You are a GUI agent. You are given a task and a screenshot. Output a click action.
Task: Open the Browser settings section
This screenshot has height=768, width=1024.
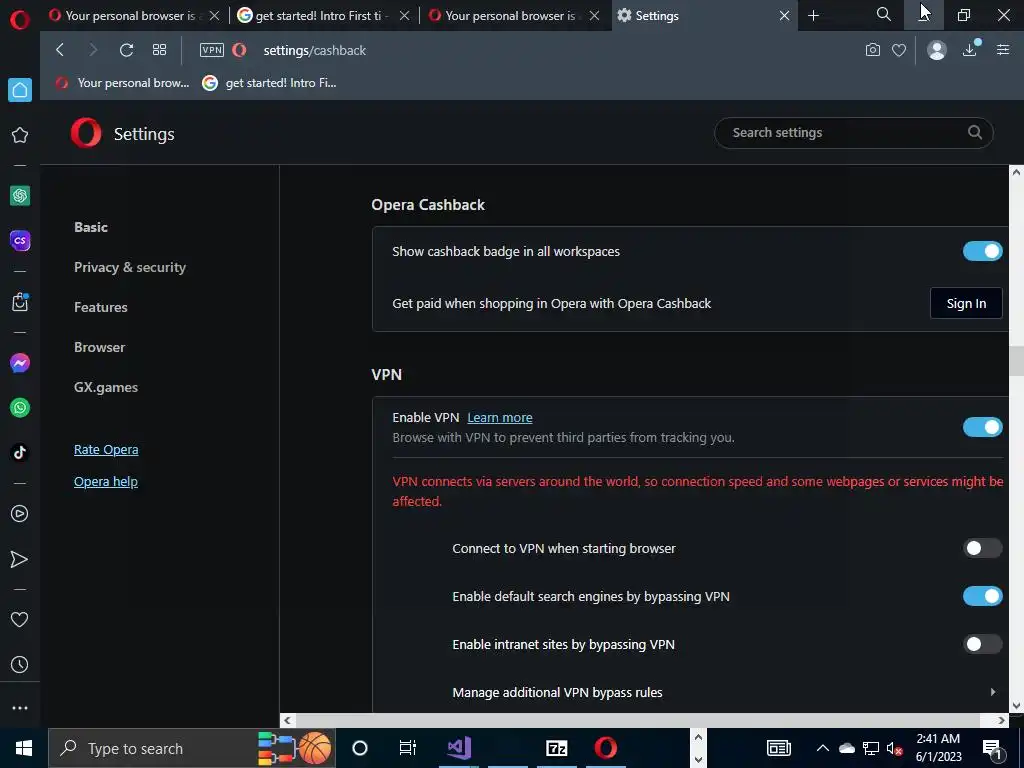click(x=99, y=347)
